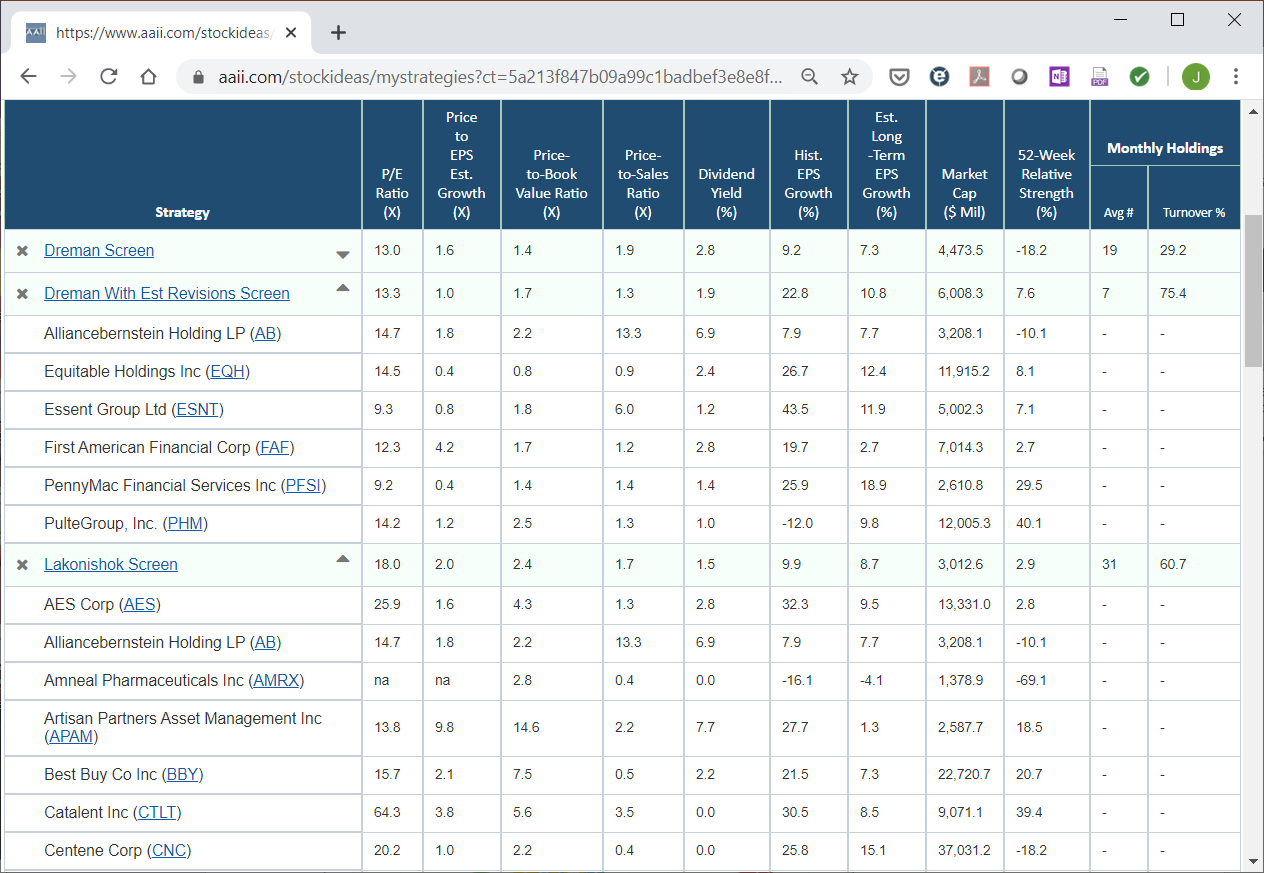Open the BBY ticker link for Best Buy
Image resolution: width=1264 pixels, height=873 pixels.
tap(183, 775)
